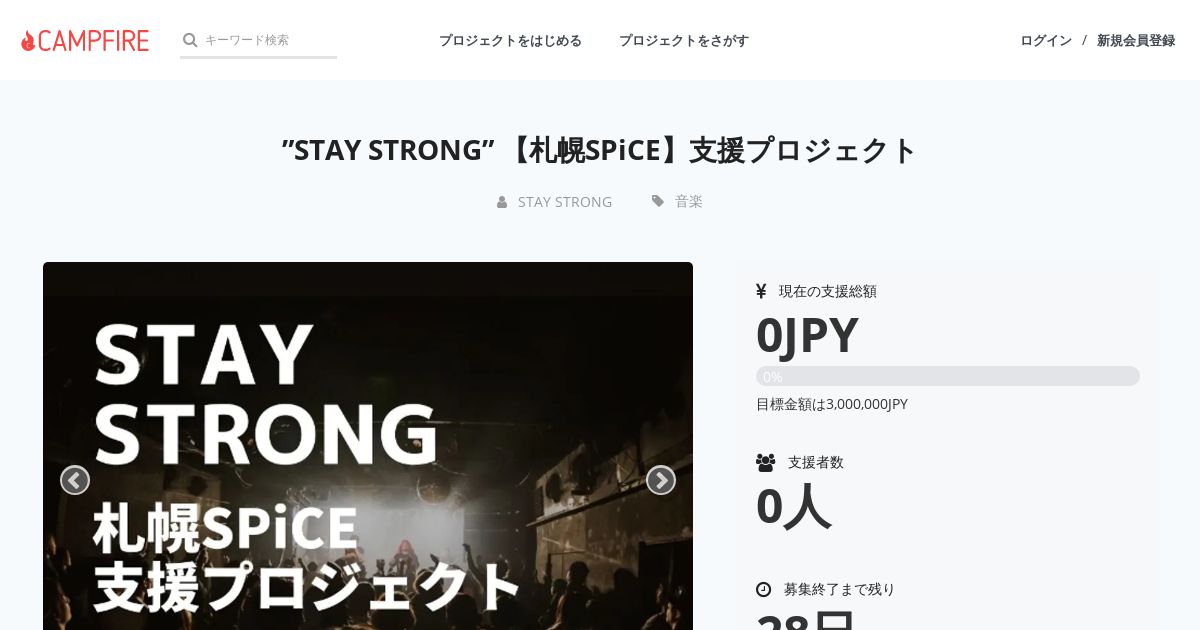Open プロジェクトをさがす menu item
The image size is (1200, 630).
684,40
